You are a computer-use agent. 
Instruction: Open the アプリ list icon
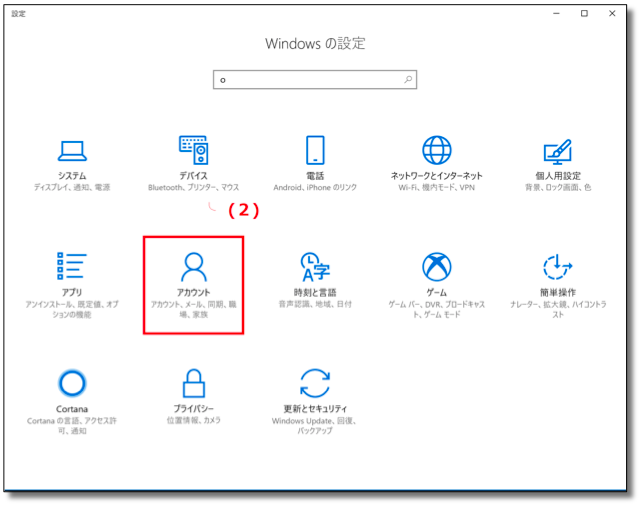pyautogui.click(x=72, y=266)
